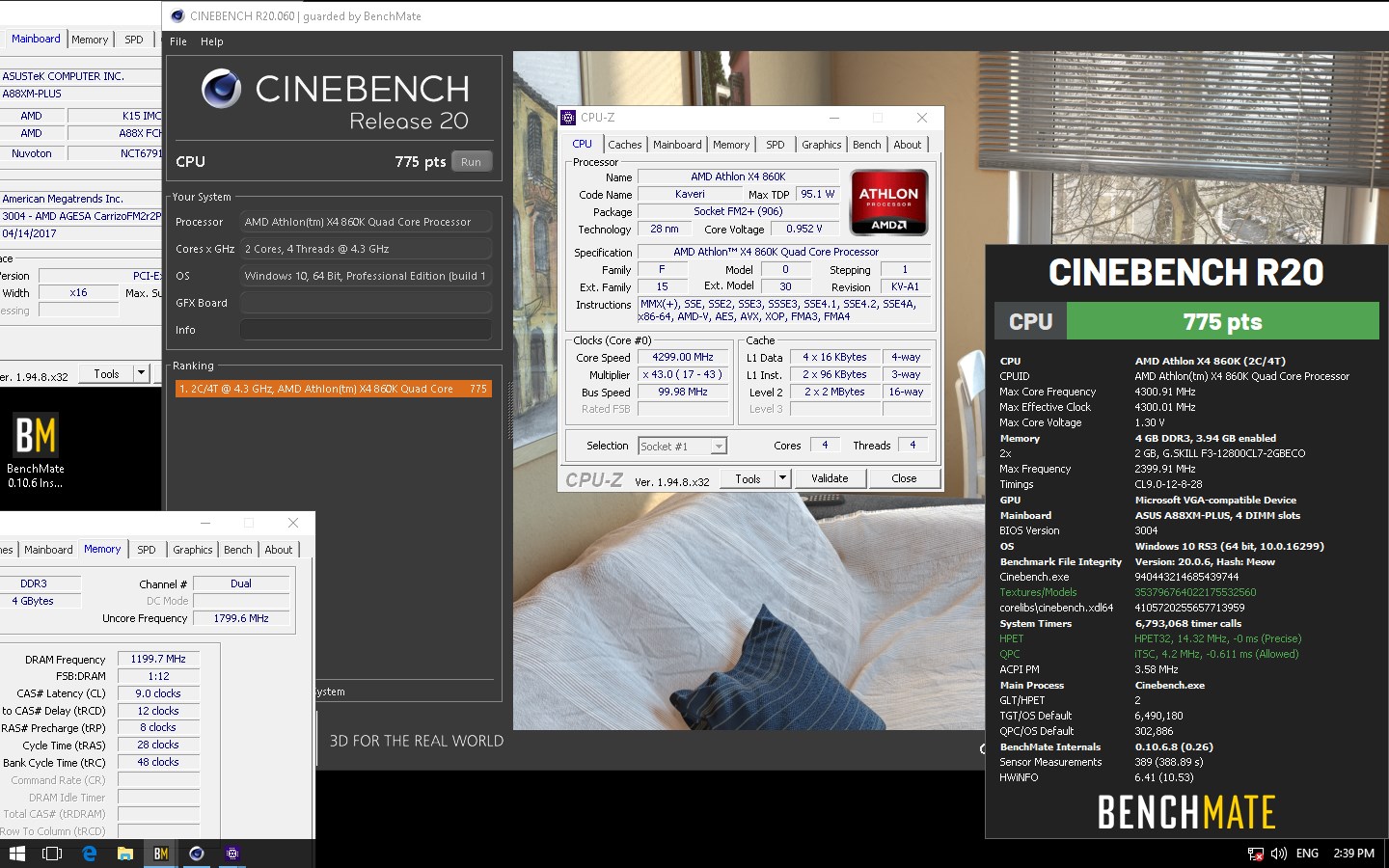The image size is (1389, 868).
Task: Click the BENCHMATE logo at the bottom of the result panel
Action: (x=1186, y=812)
